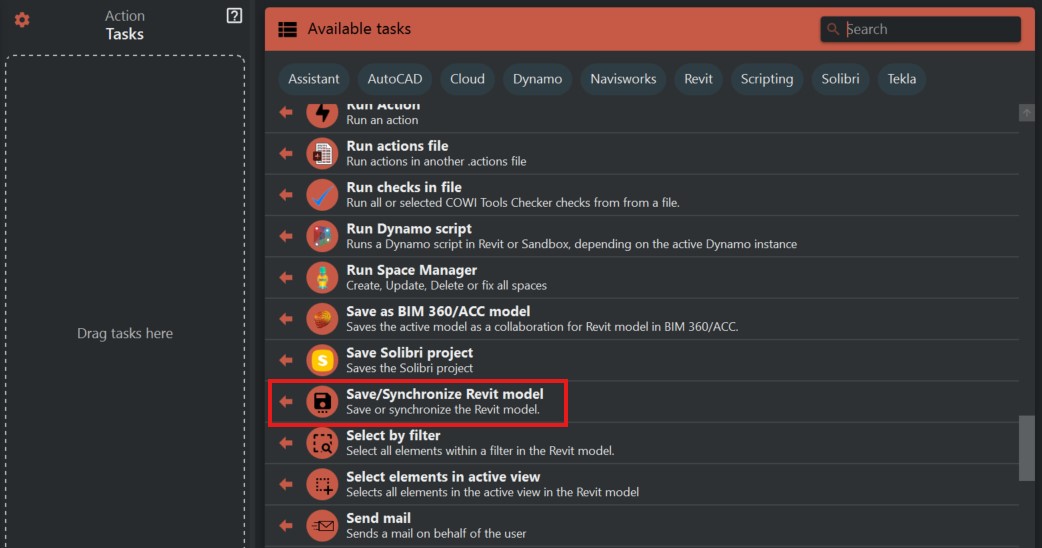Screen dimensions: 1042x548
Task: Choose the AutoCAD category filter
Action: pos(395,79)
